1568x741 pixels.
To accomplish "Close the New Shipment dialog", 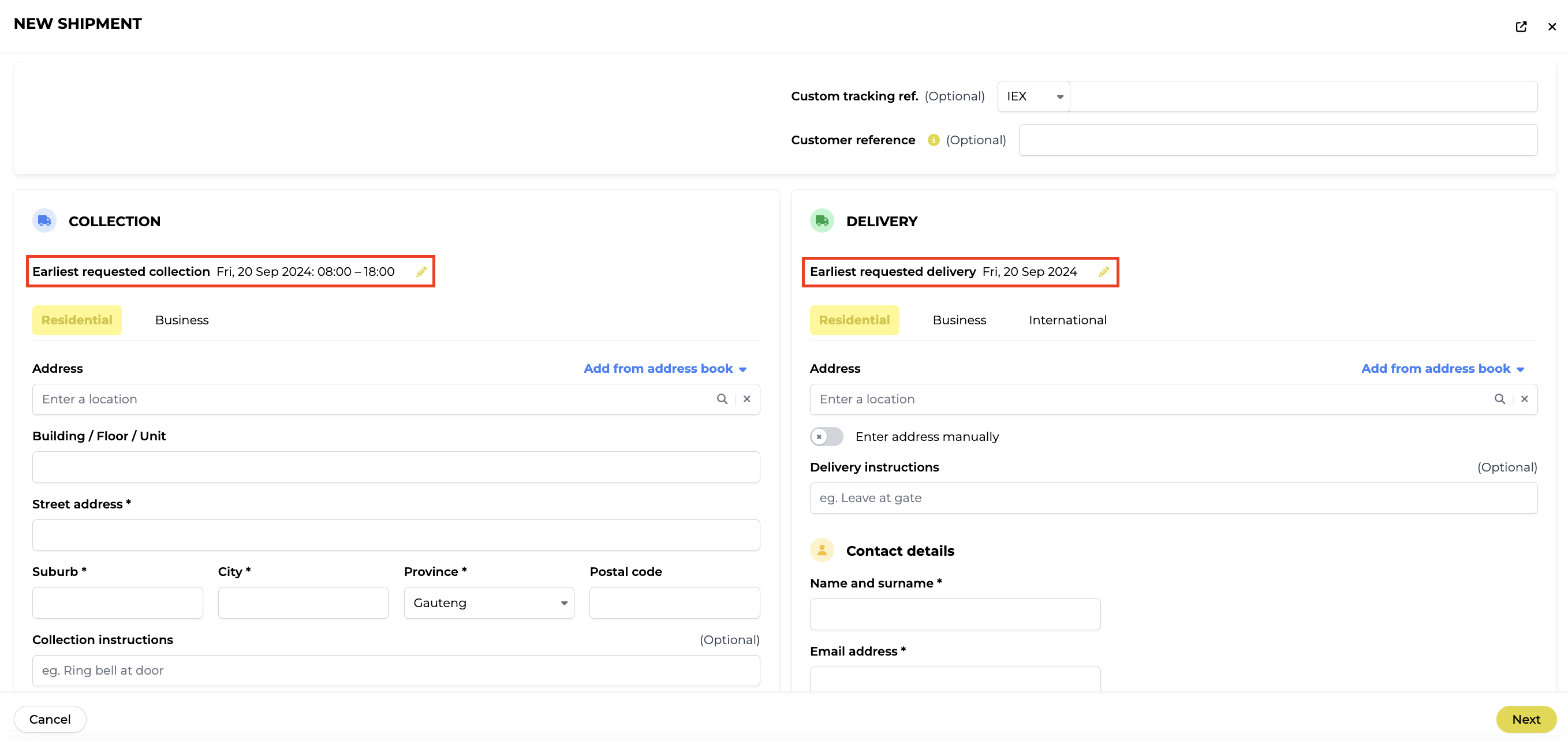I will coord(1552,27).
